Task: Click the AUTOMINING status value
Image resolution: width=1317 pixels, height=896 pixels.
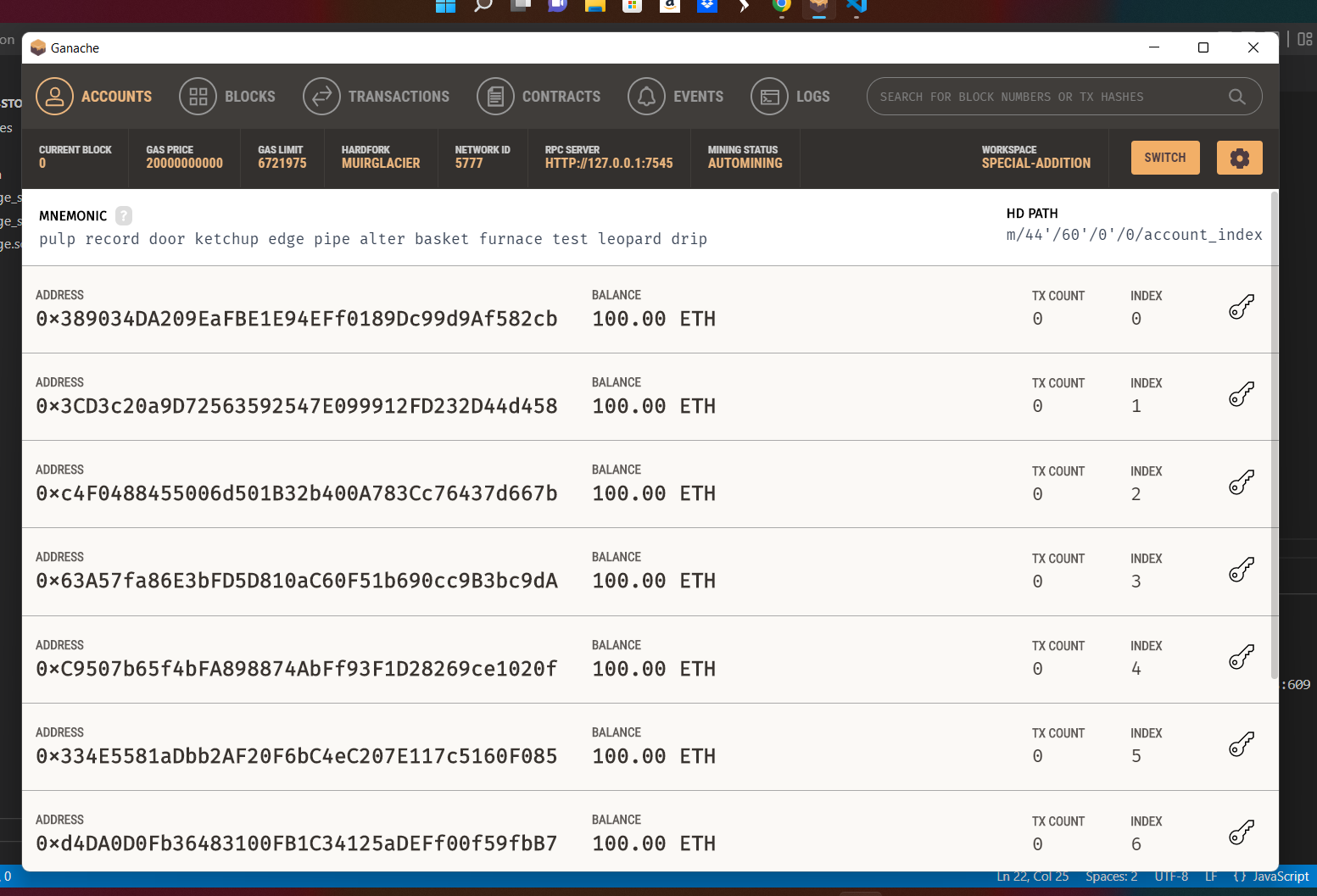Action: pos(745,163)
